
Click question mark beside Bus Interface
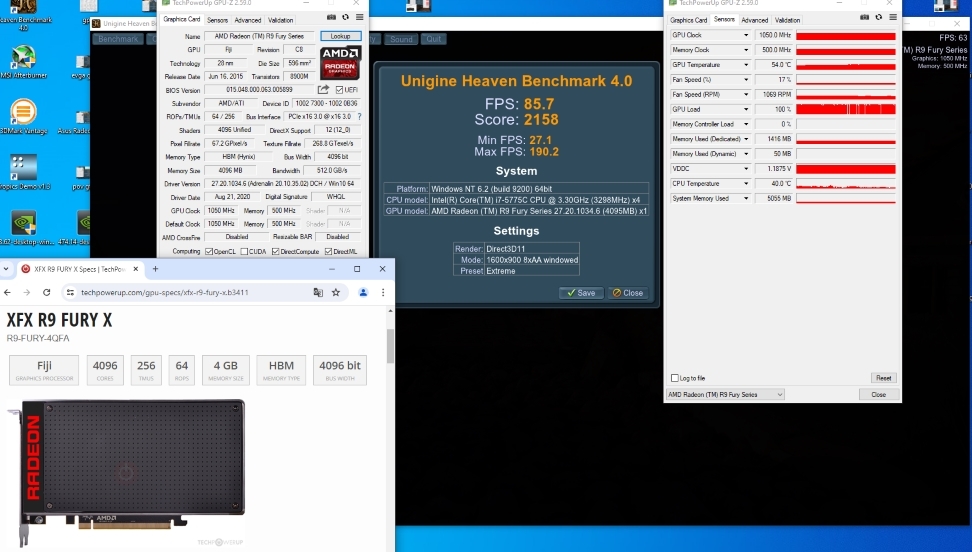click(360, 117)
